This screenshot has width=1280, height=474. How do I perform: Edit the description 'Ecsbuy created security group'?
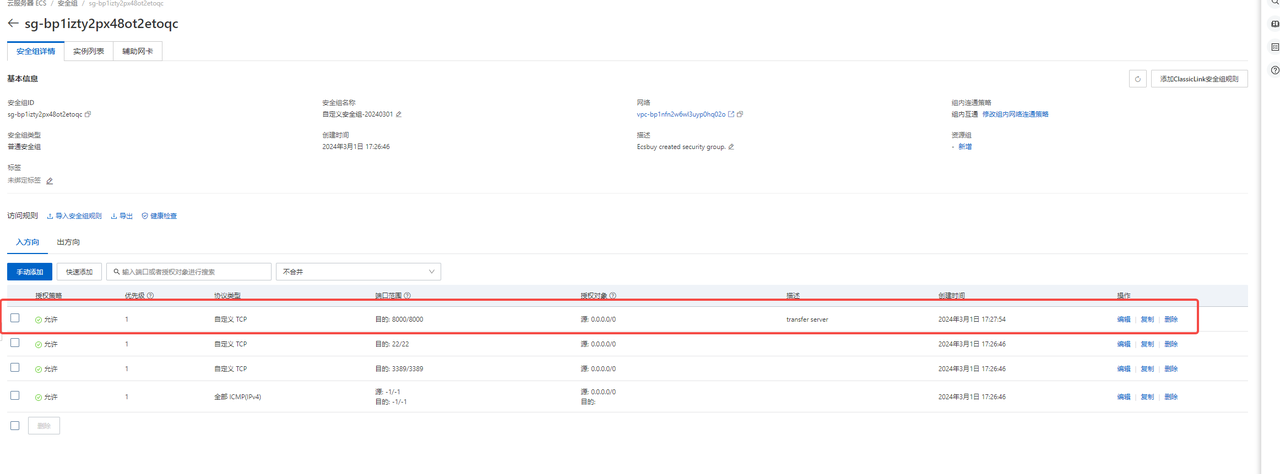coord(731,147)
